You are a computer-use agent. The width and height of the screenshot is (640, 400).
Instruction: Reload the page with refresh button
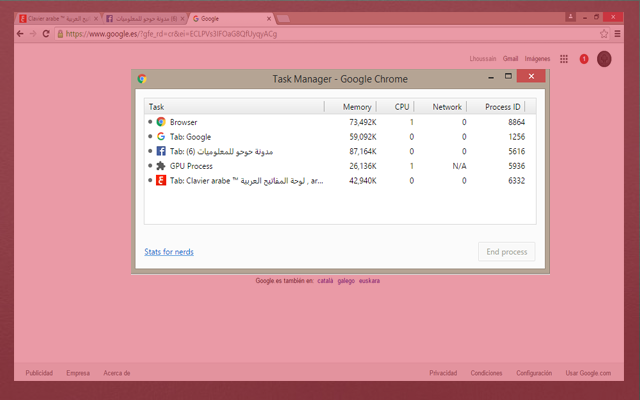[46, 33]
